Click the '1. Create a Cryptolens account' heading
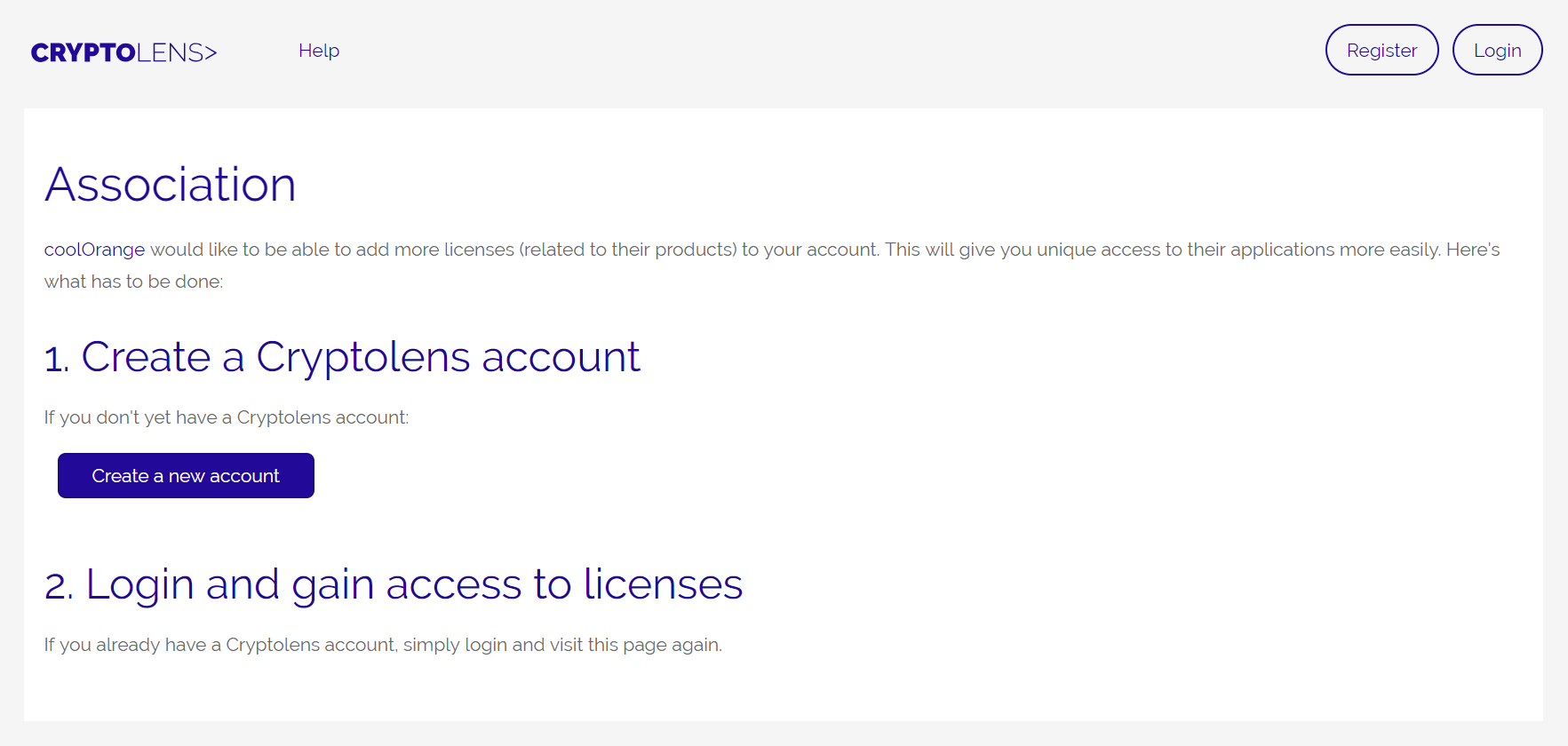Screen dimensions: 1568x746 342,358
